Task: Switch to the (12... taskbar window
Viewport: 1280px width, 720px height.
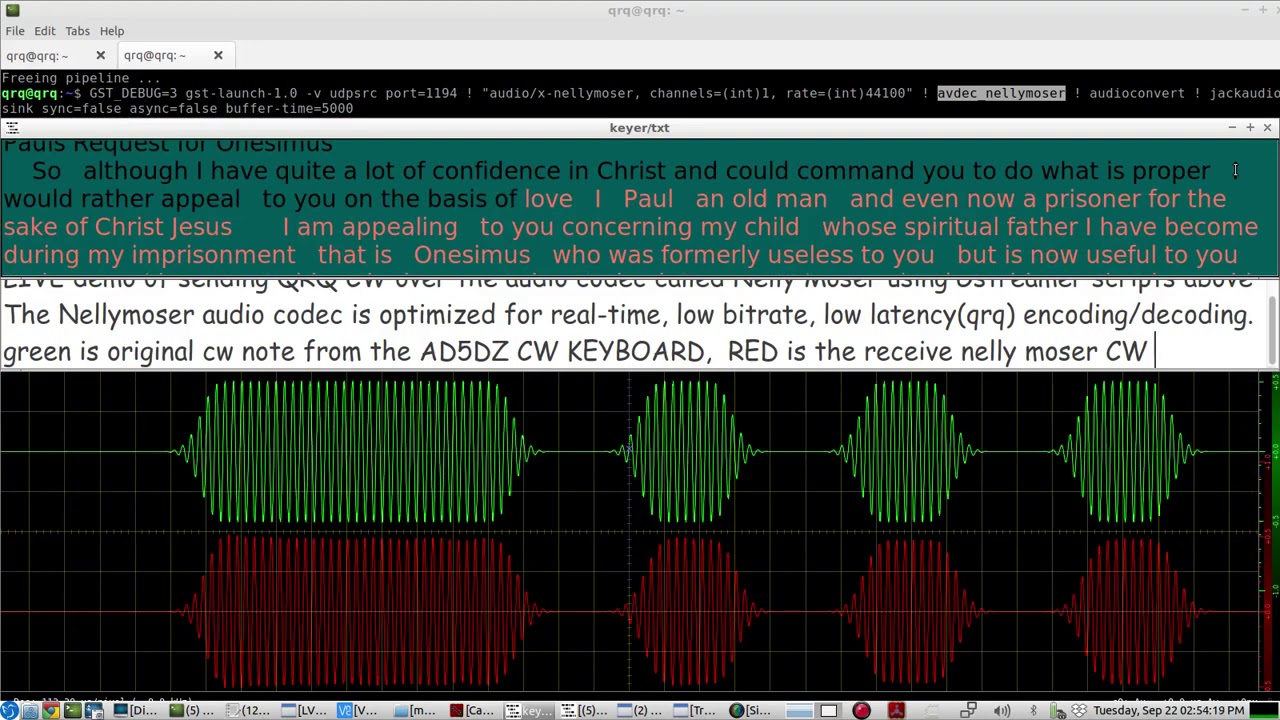Action: [x=249, y=710]
